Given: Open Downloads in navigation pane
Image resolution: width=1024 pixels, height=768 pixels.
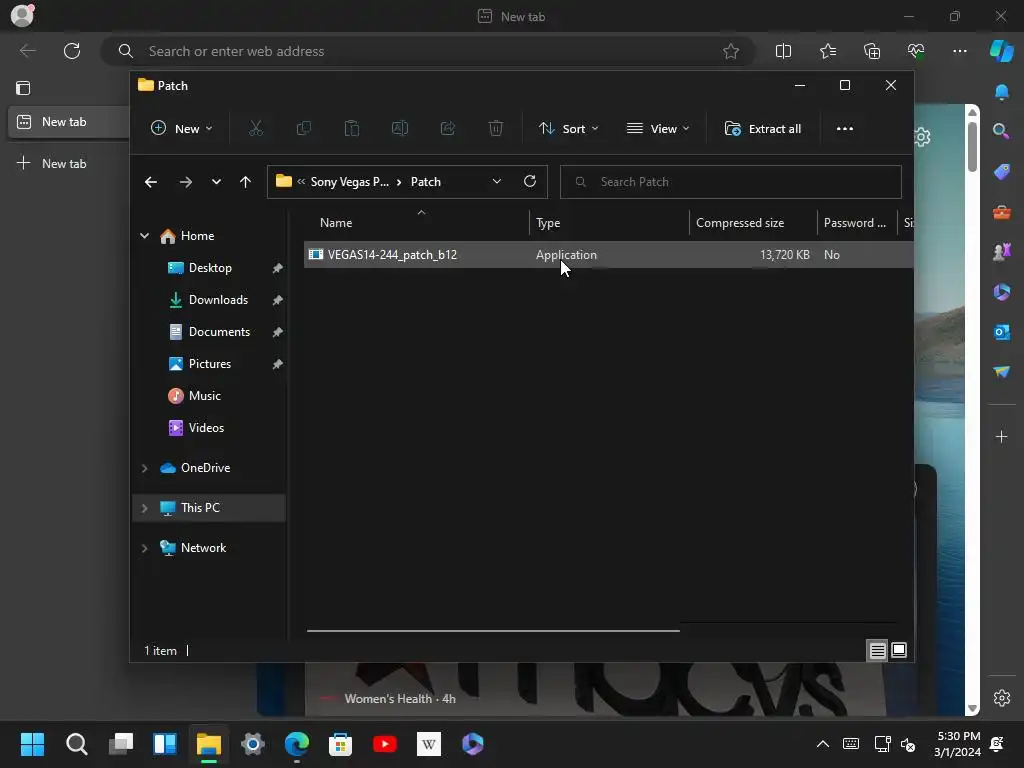Looking at the screenshot, I should (x=218, y=300).
